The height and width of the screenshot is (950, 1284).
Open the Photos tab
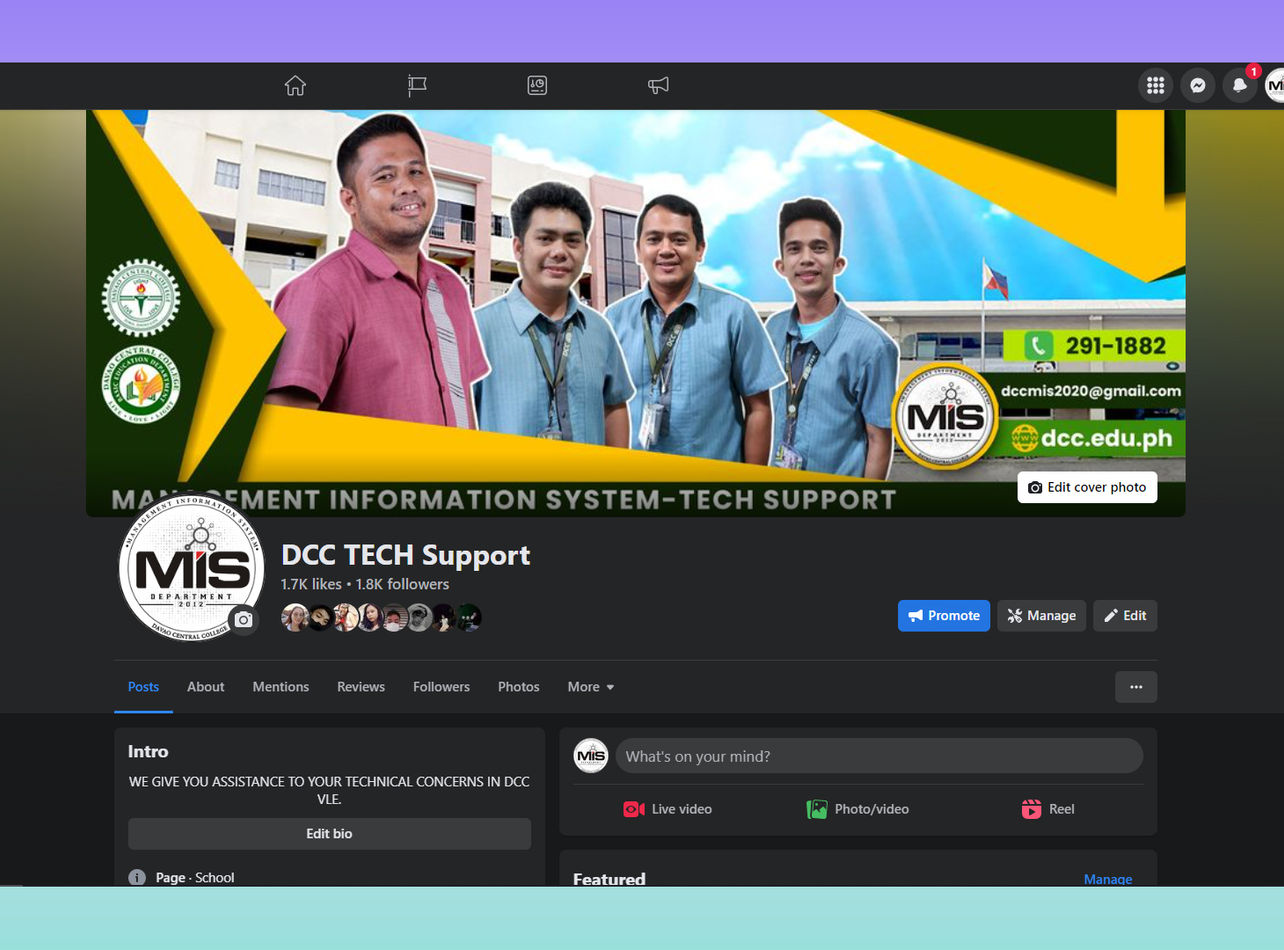[519, 687]
